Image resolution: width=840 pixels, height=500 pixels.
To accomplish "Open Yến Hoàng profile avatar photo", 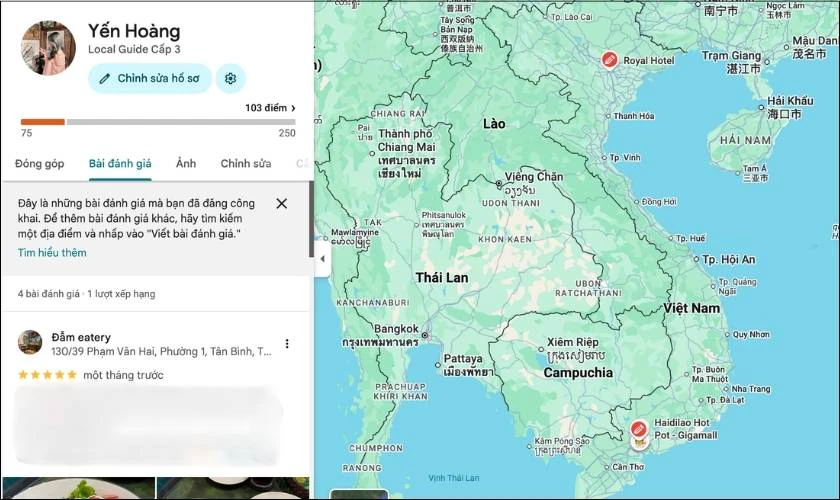I will (x=48, y=48).
